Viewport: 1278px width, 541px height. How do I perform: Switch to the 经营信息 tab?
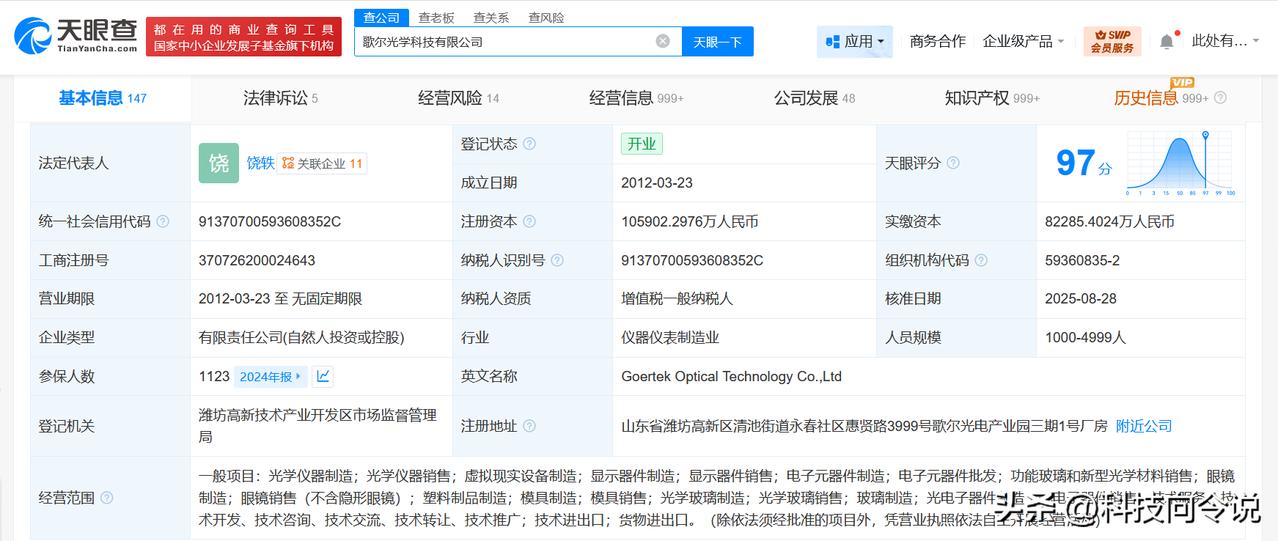coord(636,98)
